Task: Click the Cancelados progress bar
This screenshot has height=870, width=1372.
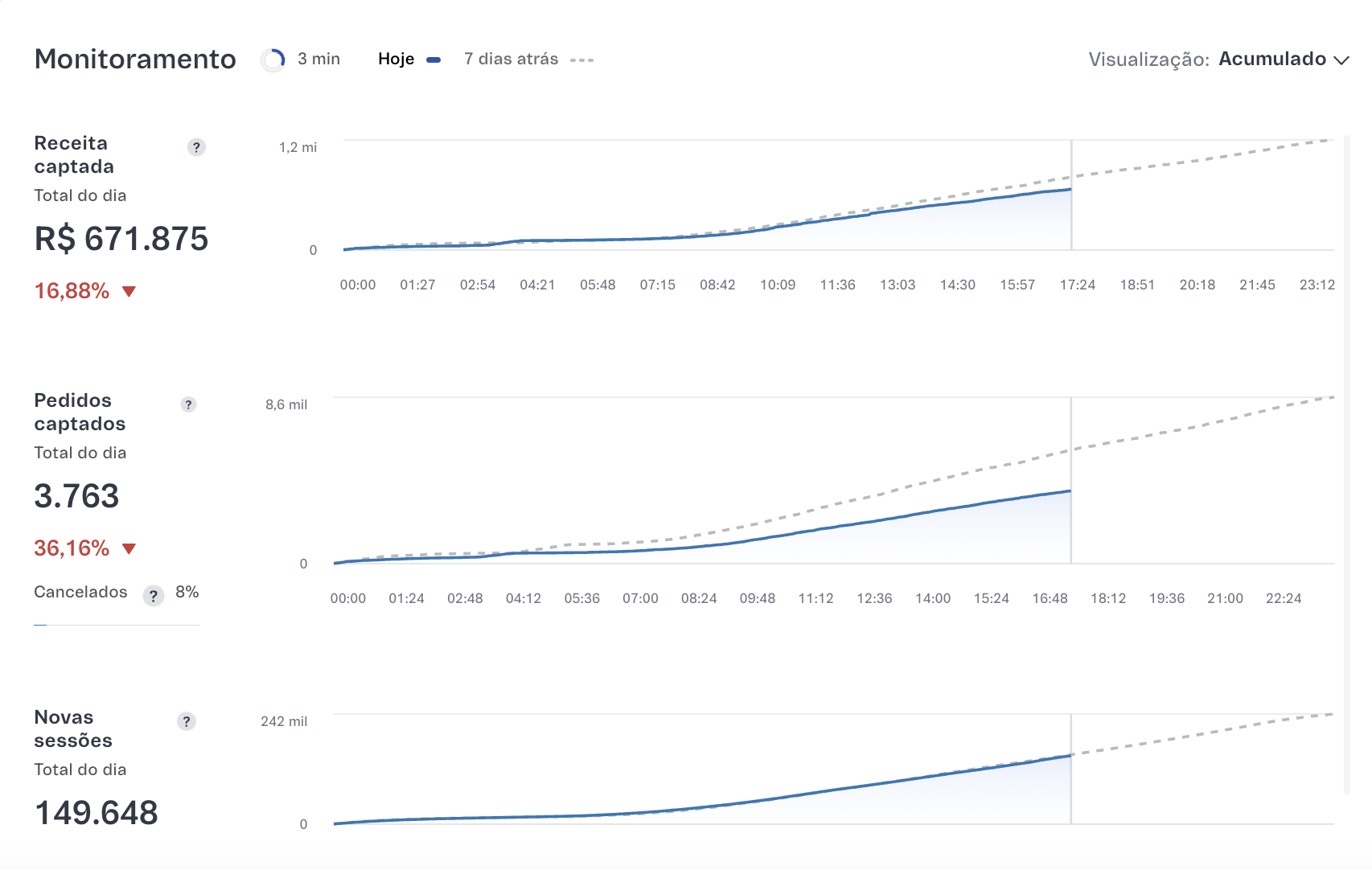Action: (117, 625)
